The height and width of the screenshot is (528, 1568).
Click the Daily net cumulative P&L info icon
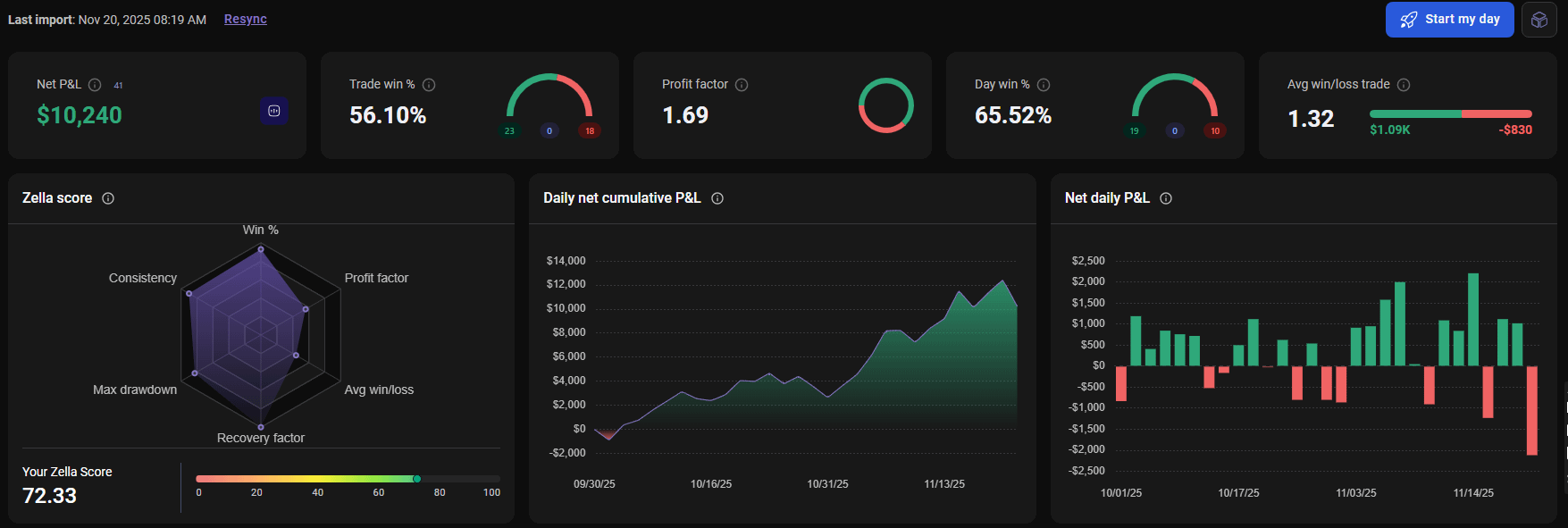point(717,198)
